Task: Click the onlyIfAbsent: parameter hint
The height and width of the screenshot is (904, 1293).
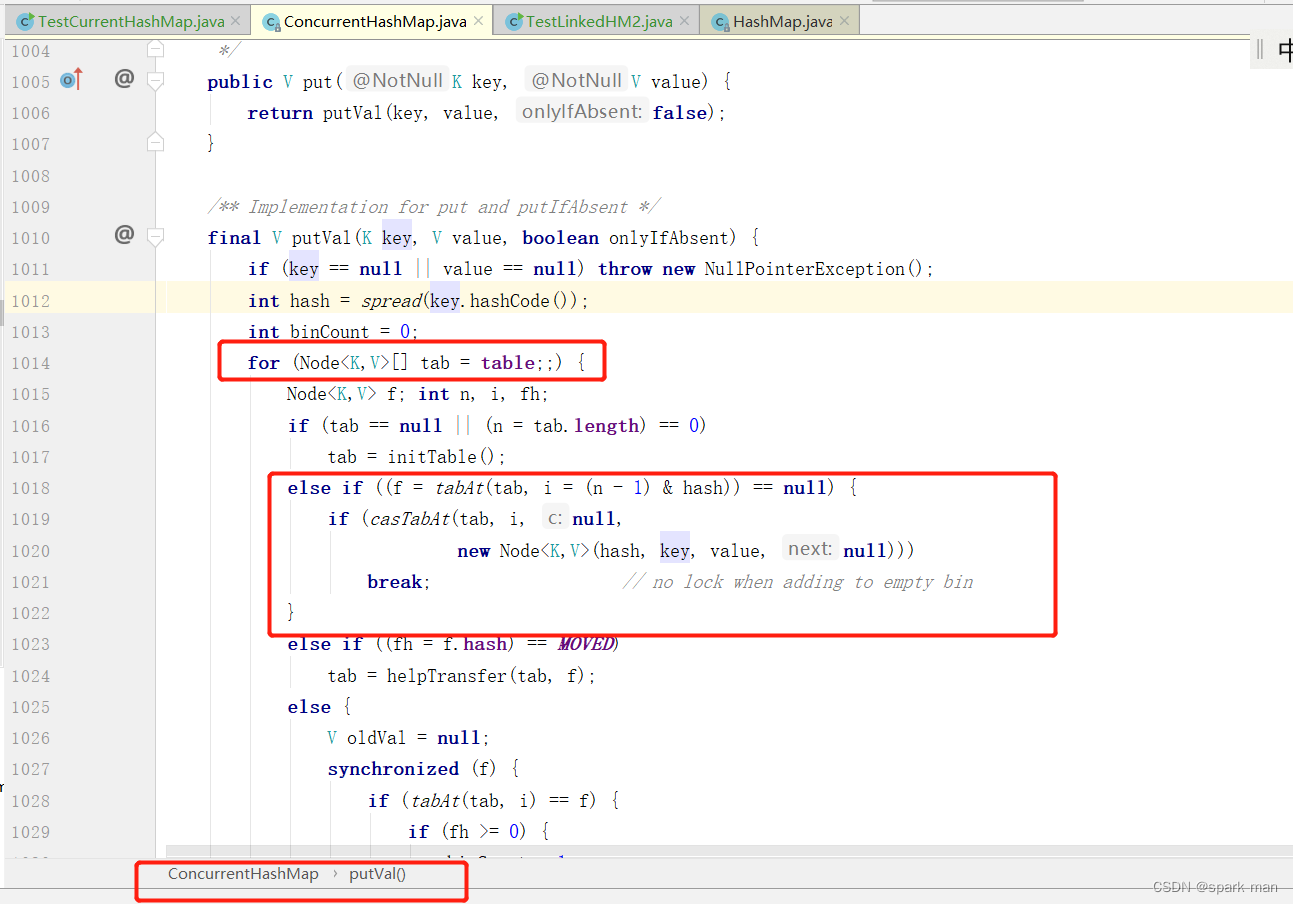Action: point(582,112)
